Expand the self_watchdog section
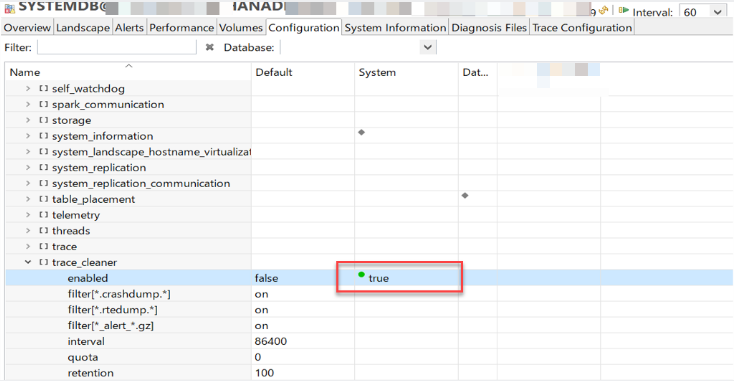The image size is (734, 381). click(x=28, y=88)
